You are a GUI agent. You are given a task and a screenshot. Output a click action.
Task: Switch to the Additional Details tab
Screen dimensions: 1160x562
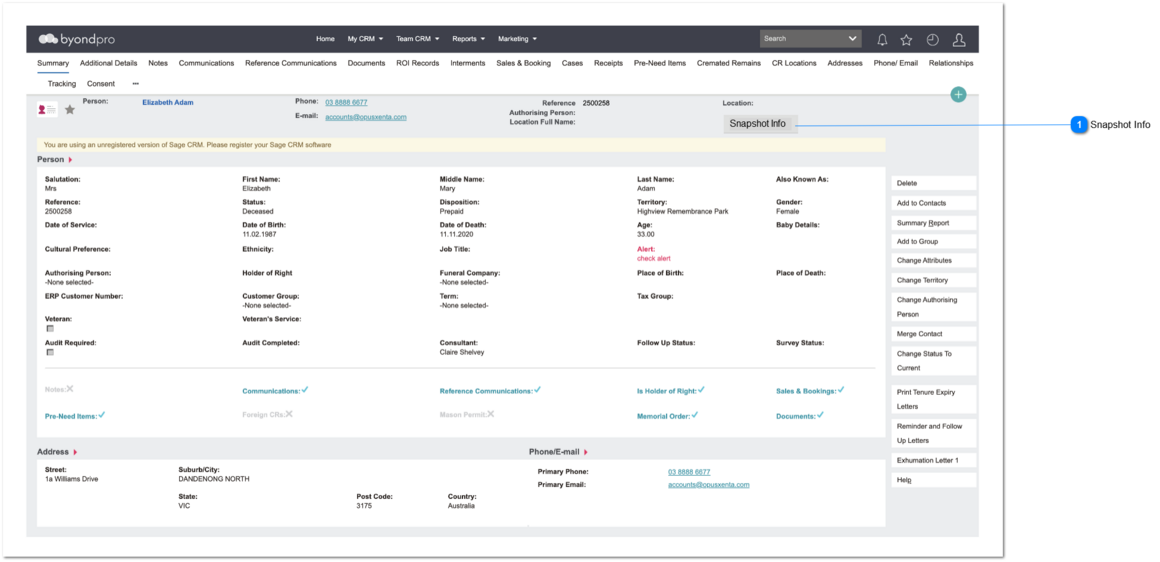(x=109, y=64)
